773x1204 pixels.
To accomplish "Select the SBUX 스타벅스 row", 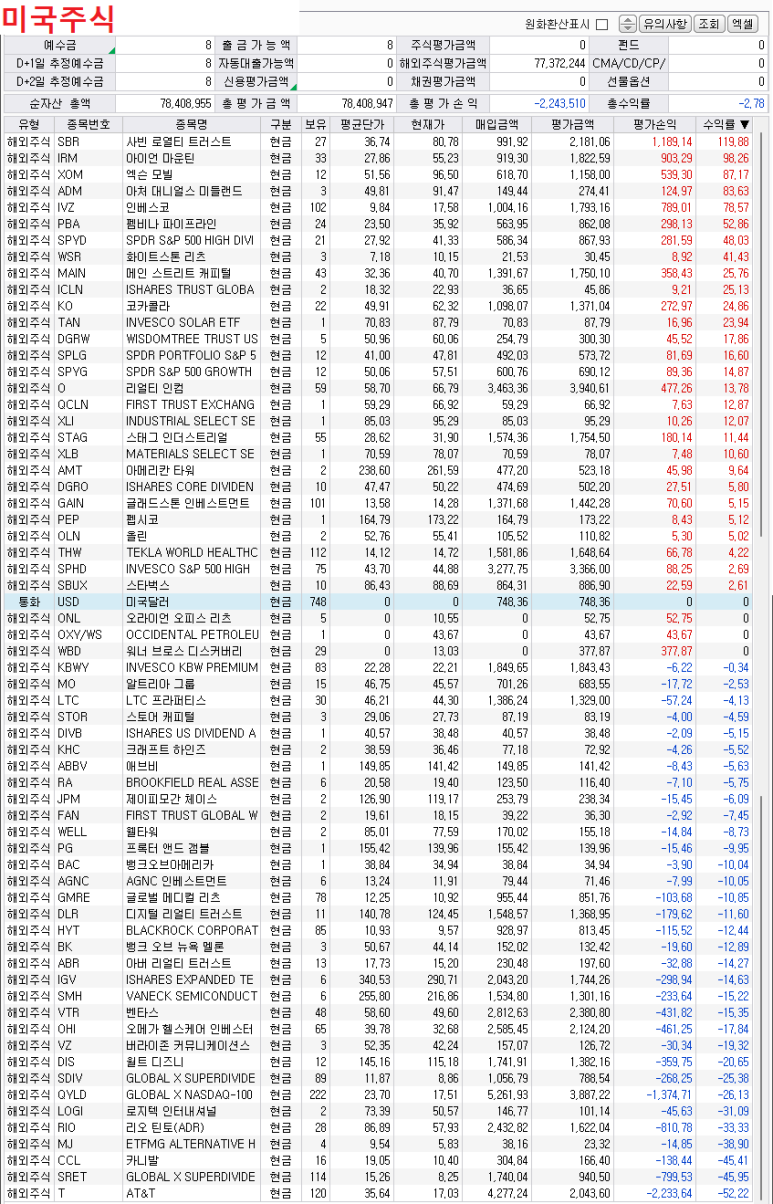I will [379, 585].
